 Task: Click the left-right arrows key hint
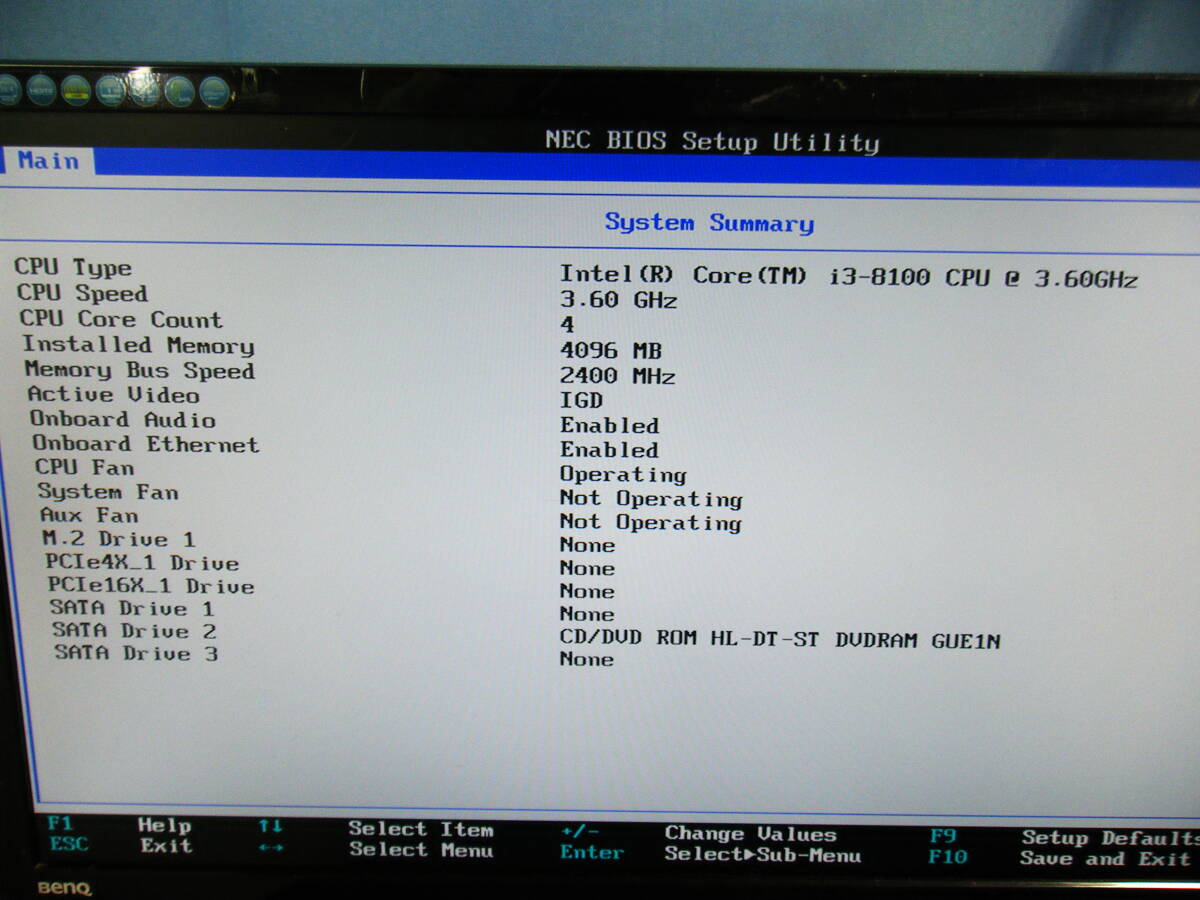pos(271,848)
